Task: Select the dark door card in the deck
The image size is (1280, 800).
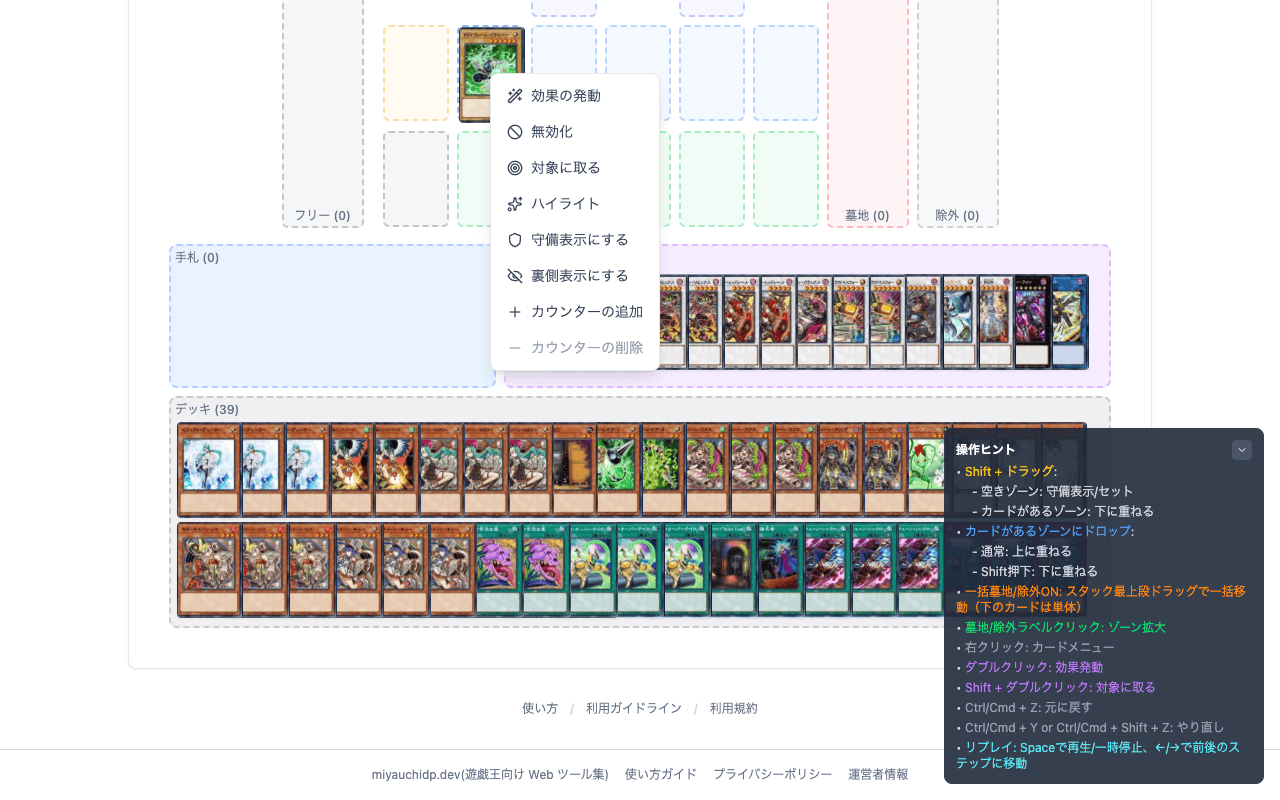Action: (x=573, y=469)
